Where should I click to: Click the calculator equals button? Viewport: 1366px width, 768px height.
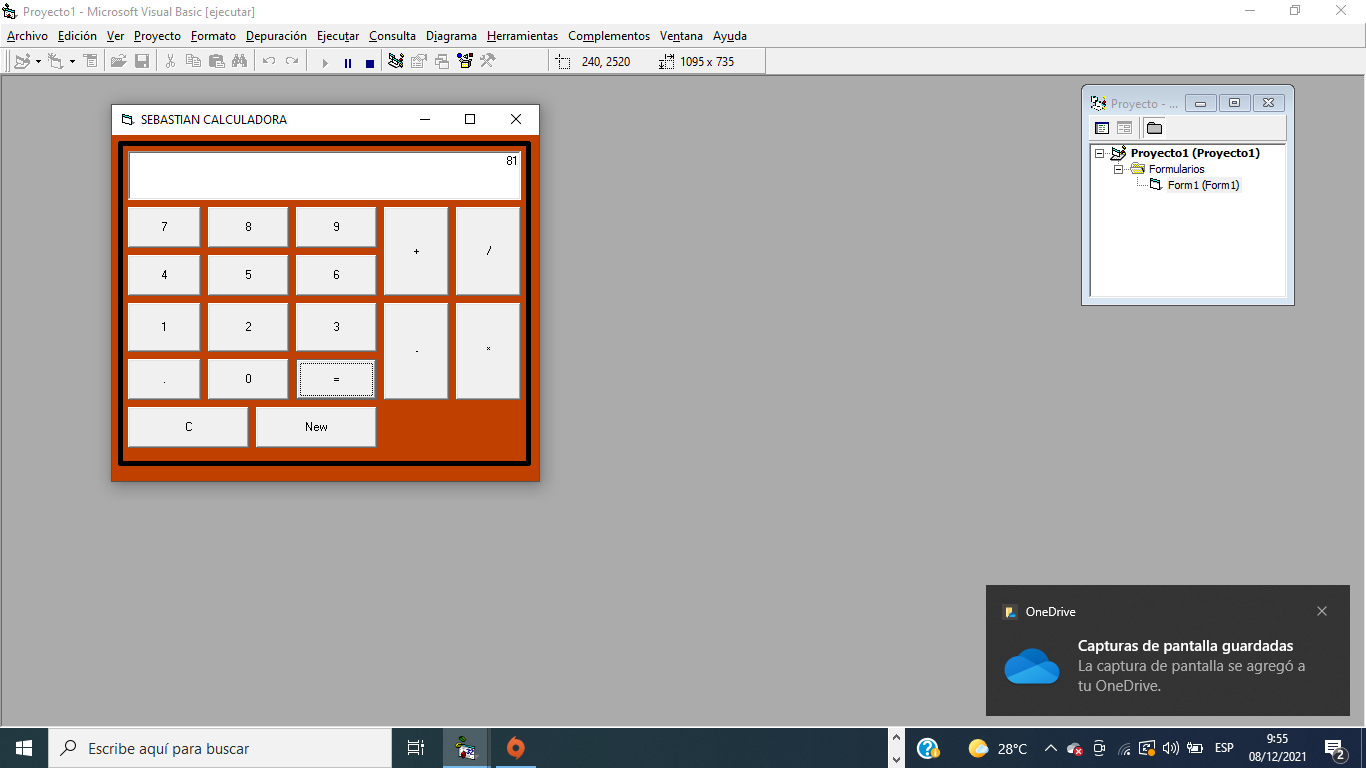pyautogui.click(x=336, y=379)
